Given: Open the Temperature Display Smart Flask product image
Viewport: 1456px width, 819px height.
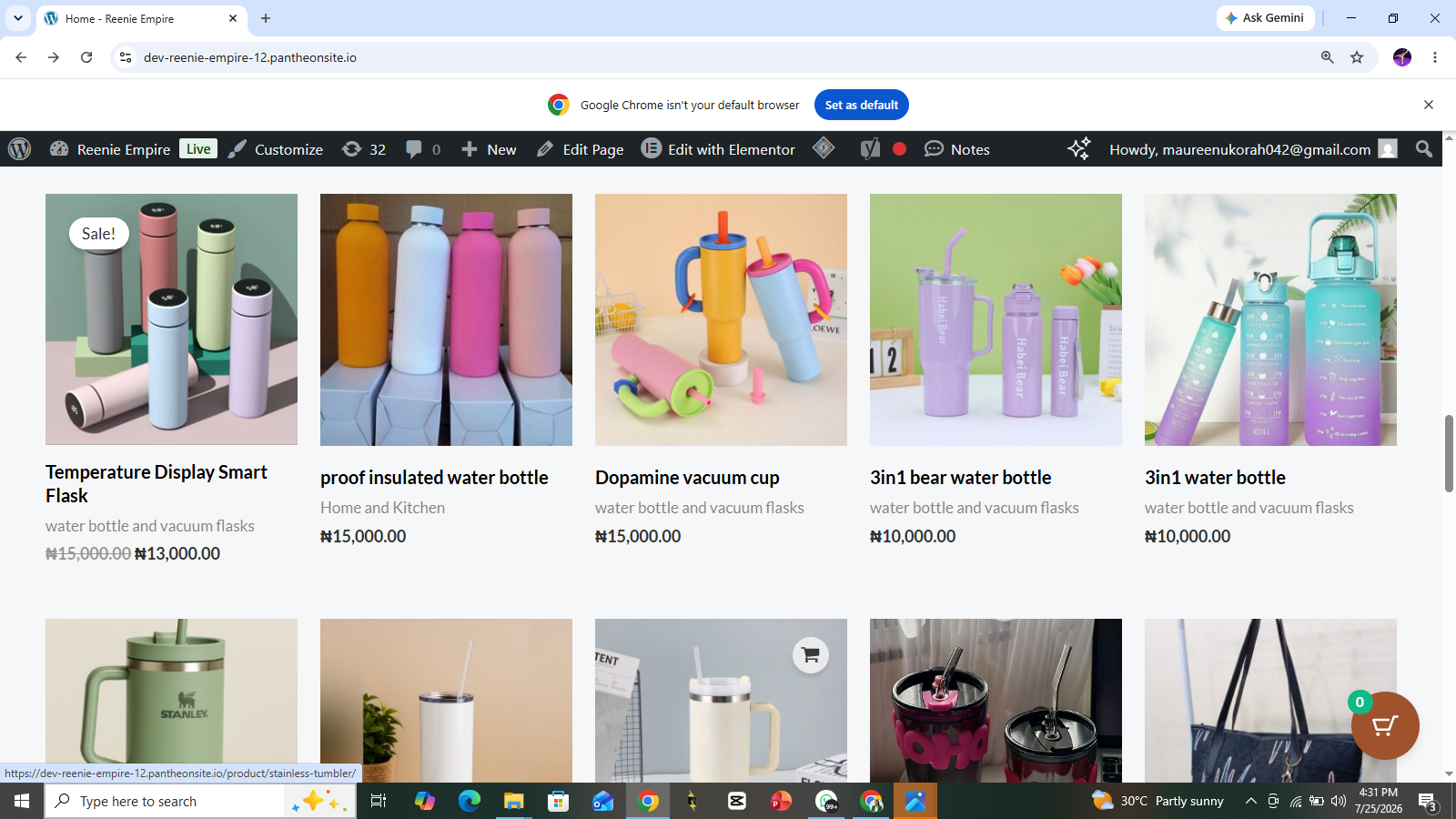Looking at the screenshot, I should [171, 319].
